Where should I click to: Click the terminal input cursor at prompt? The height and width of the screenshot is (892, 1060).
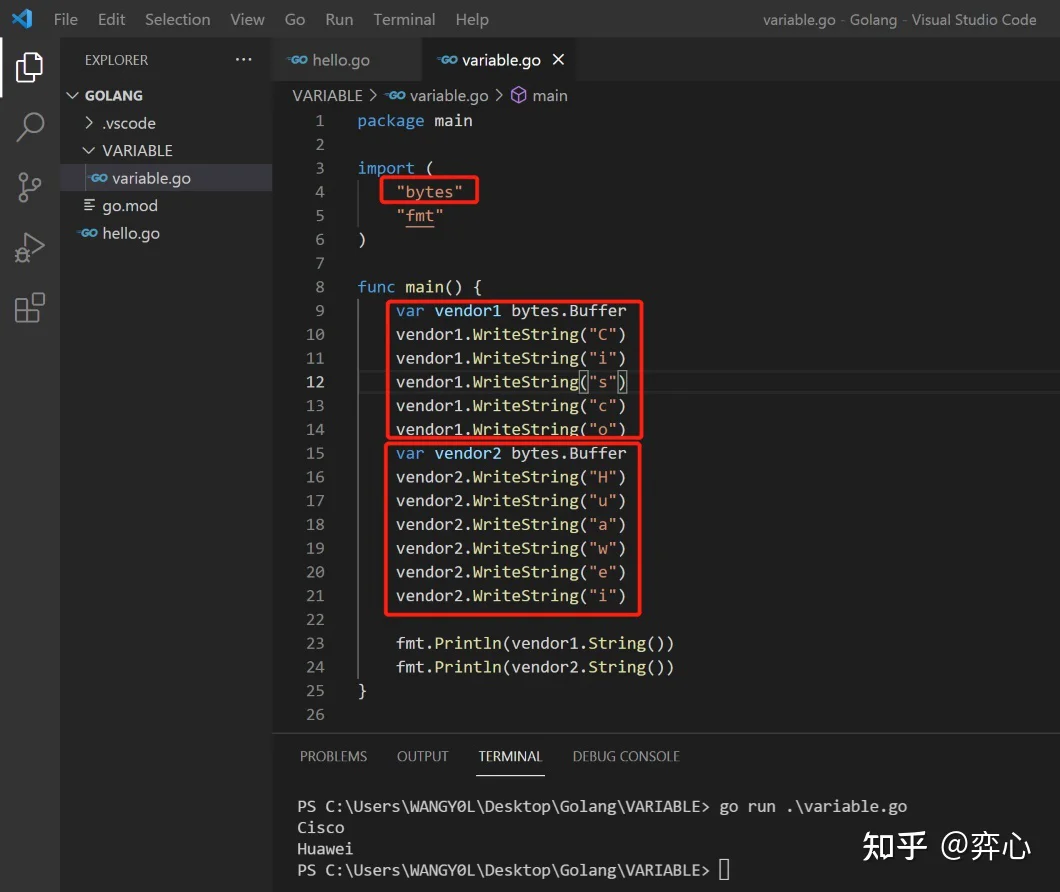[x=724, y=870]
